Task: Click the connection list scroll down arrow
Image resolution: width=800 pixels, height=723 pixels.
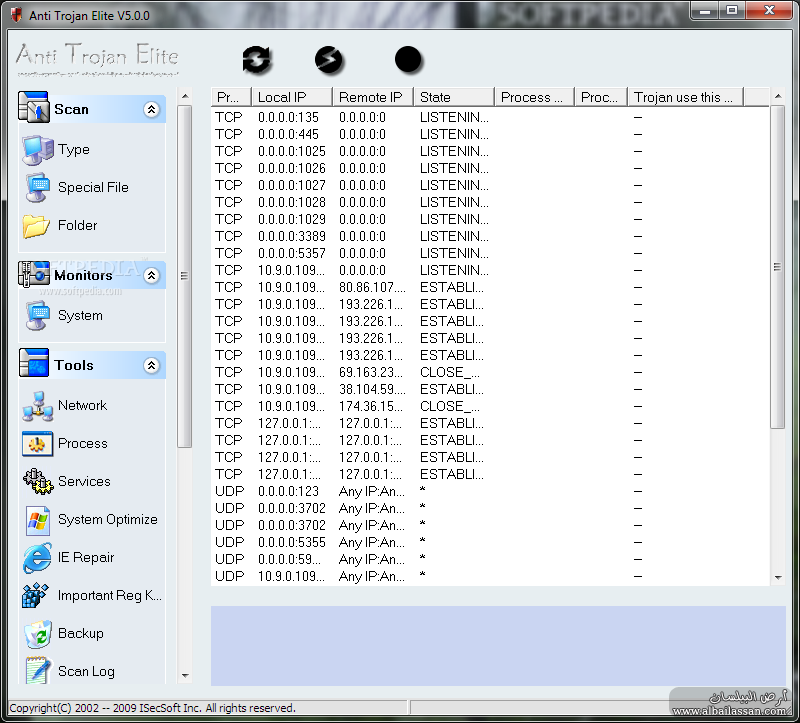Action: tap(778, 578)
